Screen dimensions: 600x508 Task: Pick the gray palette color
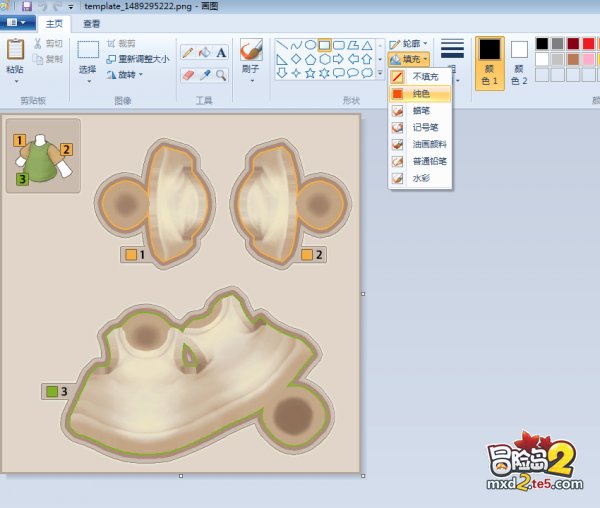coord(558,44)
